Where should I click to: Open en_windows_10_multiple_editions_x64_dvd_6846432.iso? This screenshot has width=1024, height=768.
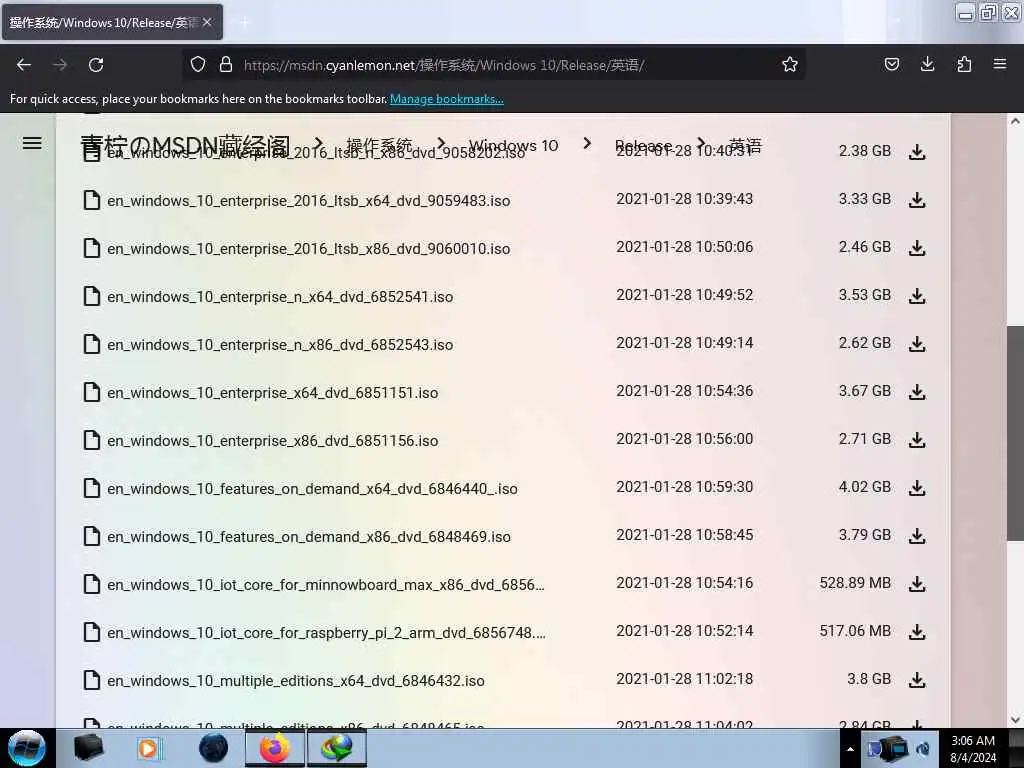point(296,680)
